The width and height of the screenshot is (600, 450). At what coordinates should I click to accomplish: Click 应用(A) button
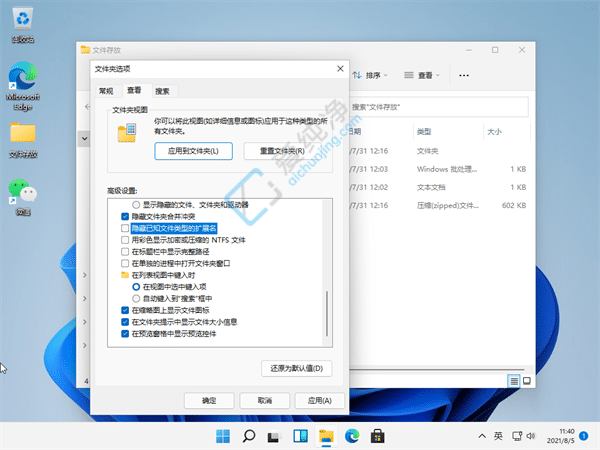click(x=320, y=401)
